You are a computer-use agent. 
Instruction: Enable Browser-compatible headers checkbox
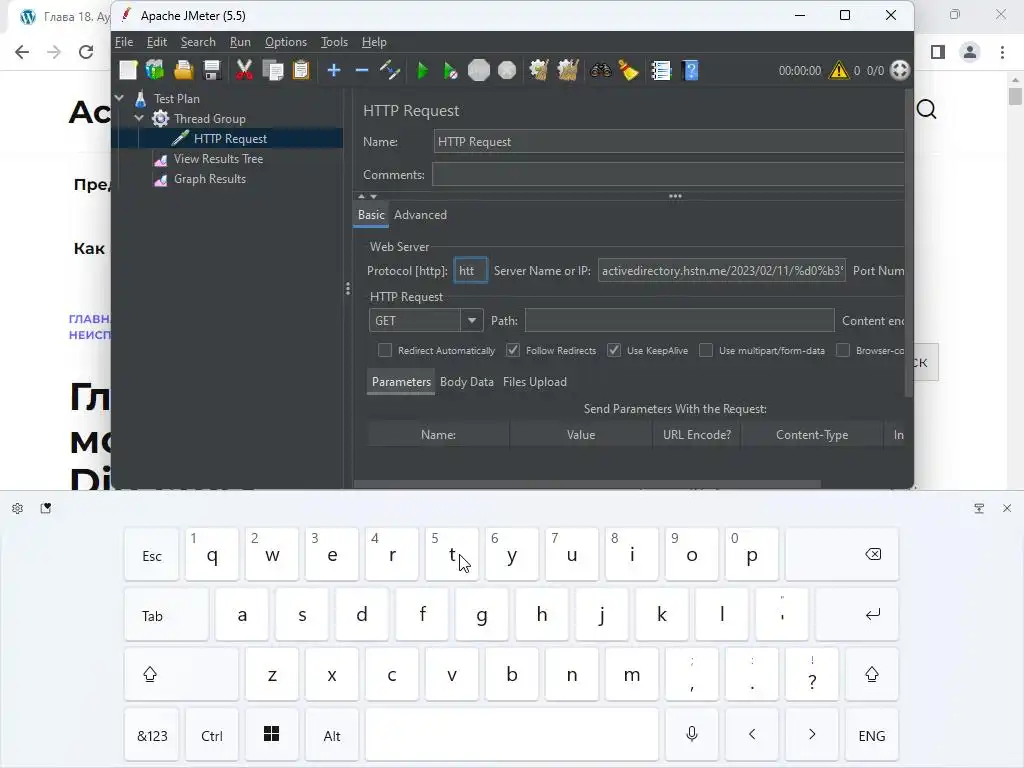[843, 351]
